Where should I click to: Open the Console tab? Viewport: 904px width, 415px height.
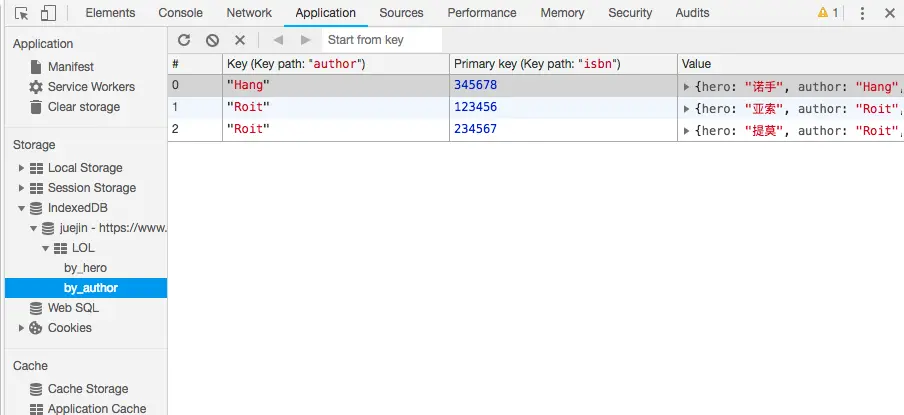(181, 13)
